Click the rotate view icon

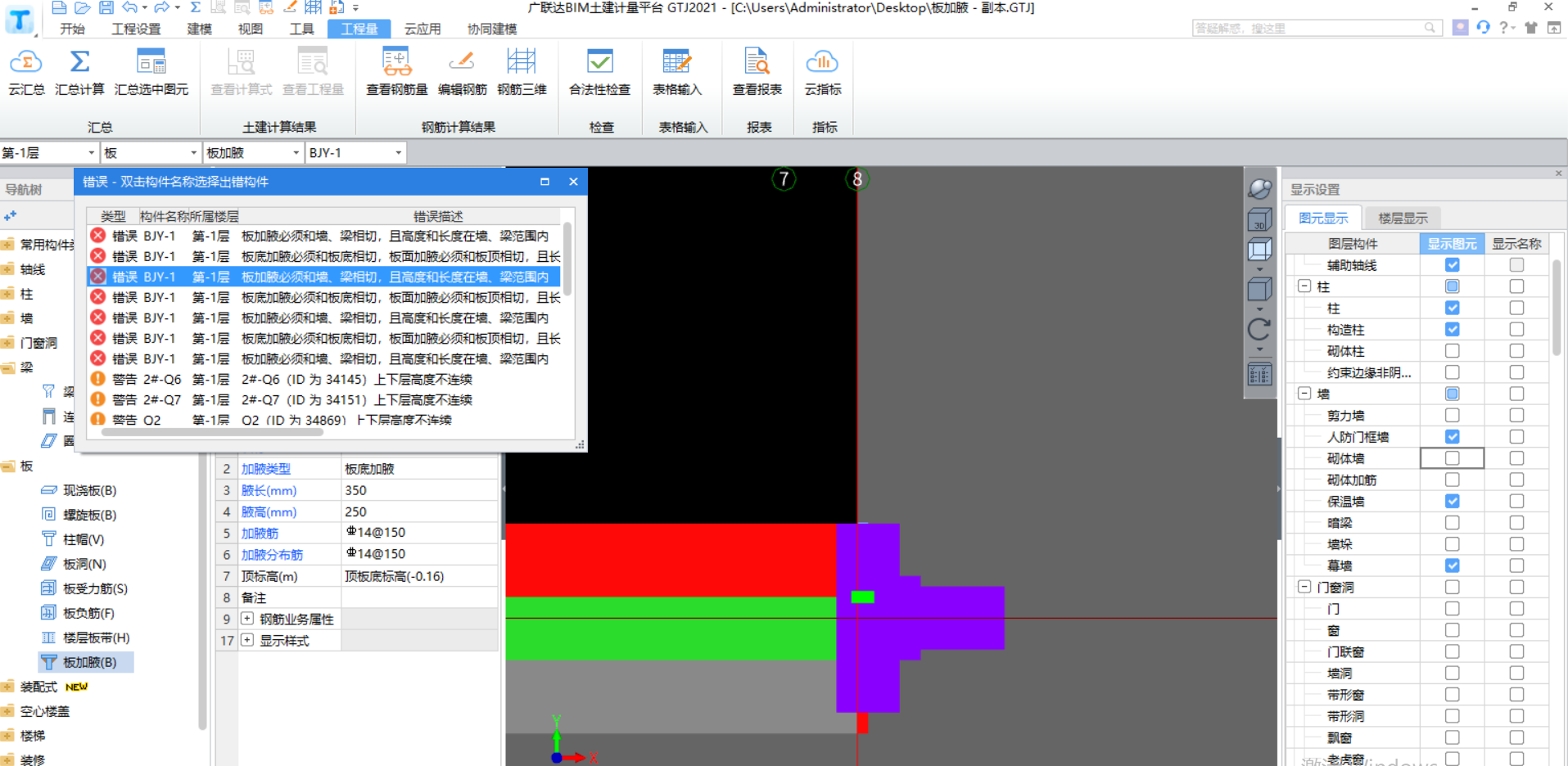pos(1259,329)
